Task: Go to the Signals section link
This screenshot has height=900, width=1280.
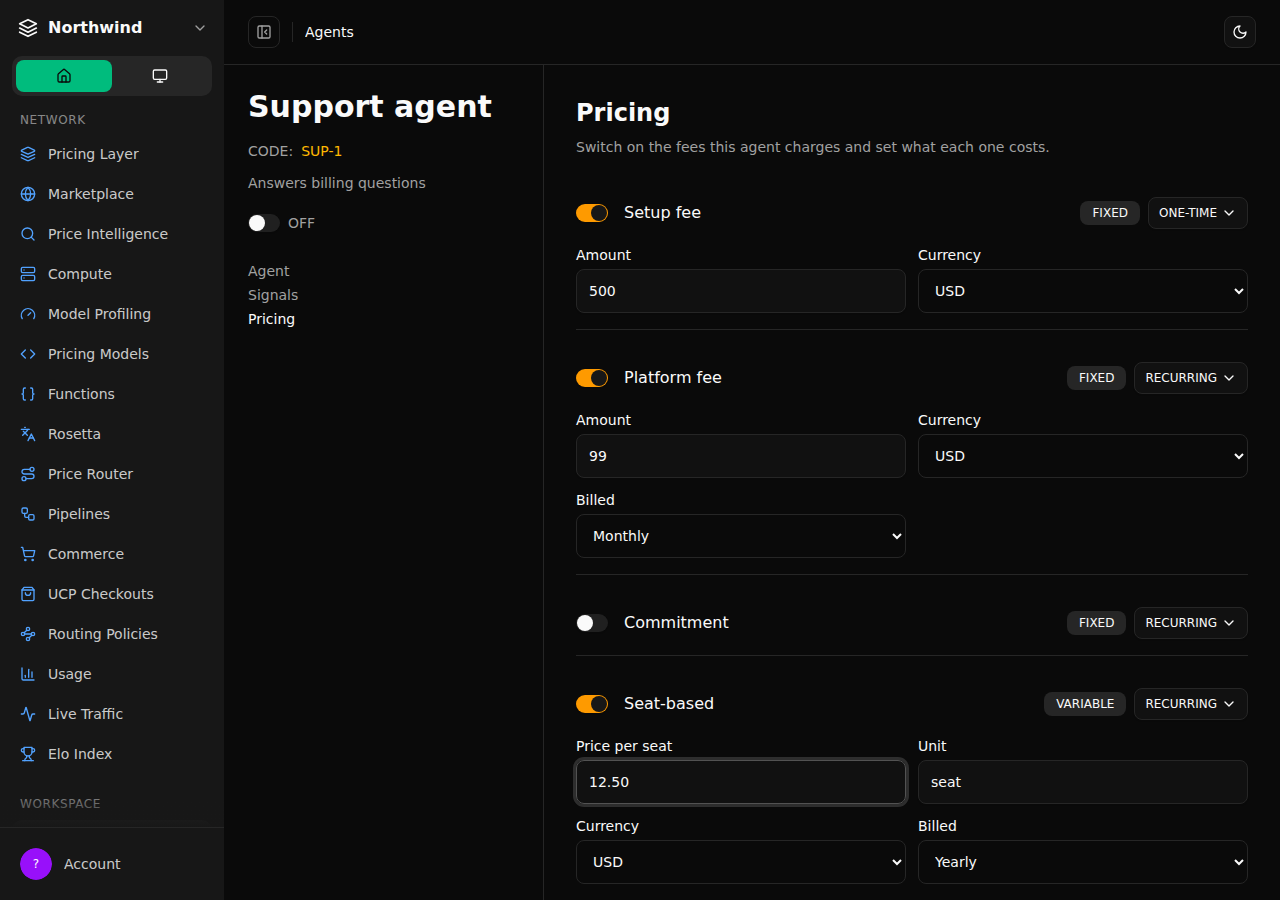Action: 273,295
